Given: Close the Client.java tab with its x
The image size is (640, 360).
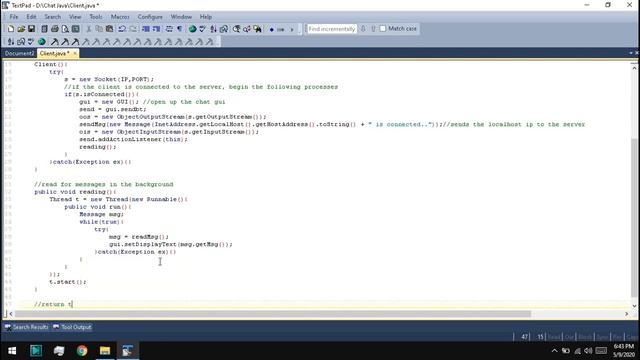Looking at the screenshot, I should [75, 53].
